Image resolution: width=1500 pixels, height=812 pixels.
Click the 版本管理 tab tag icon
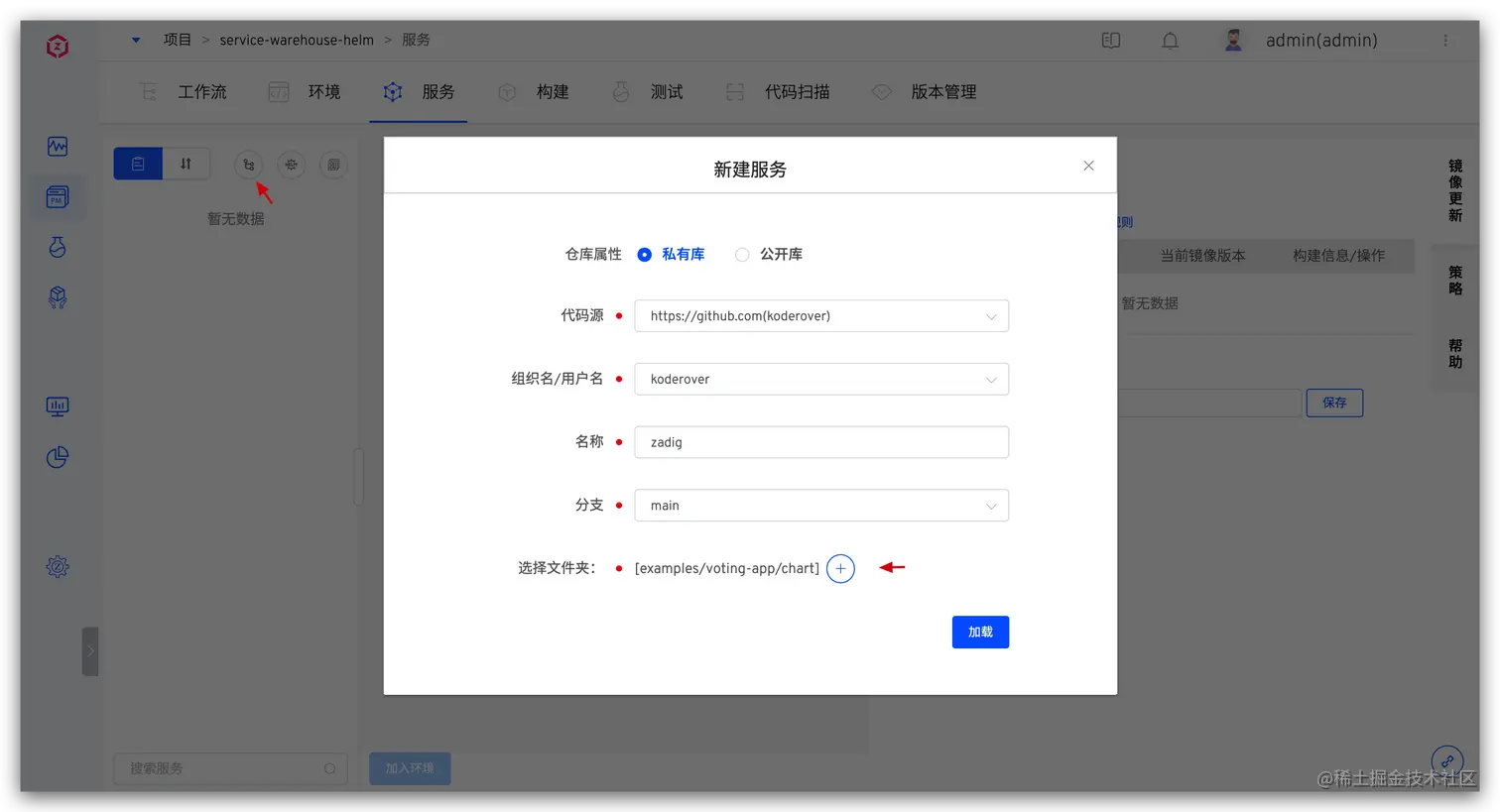(x=882, y=92)
